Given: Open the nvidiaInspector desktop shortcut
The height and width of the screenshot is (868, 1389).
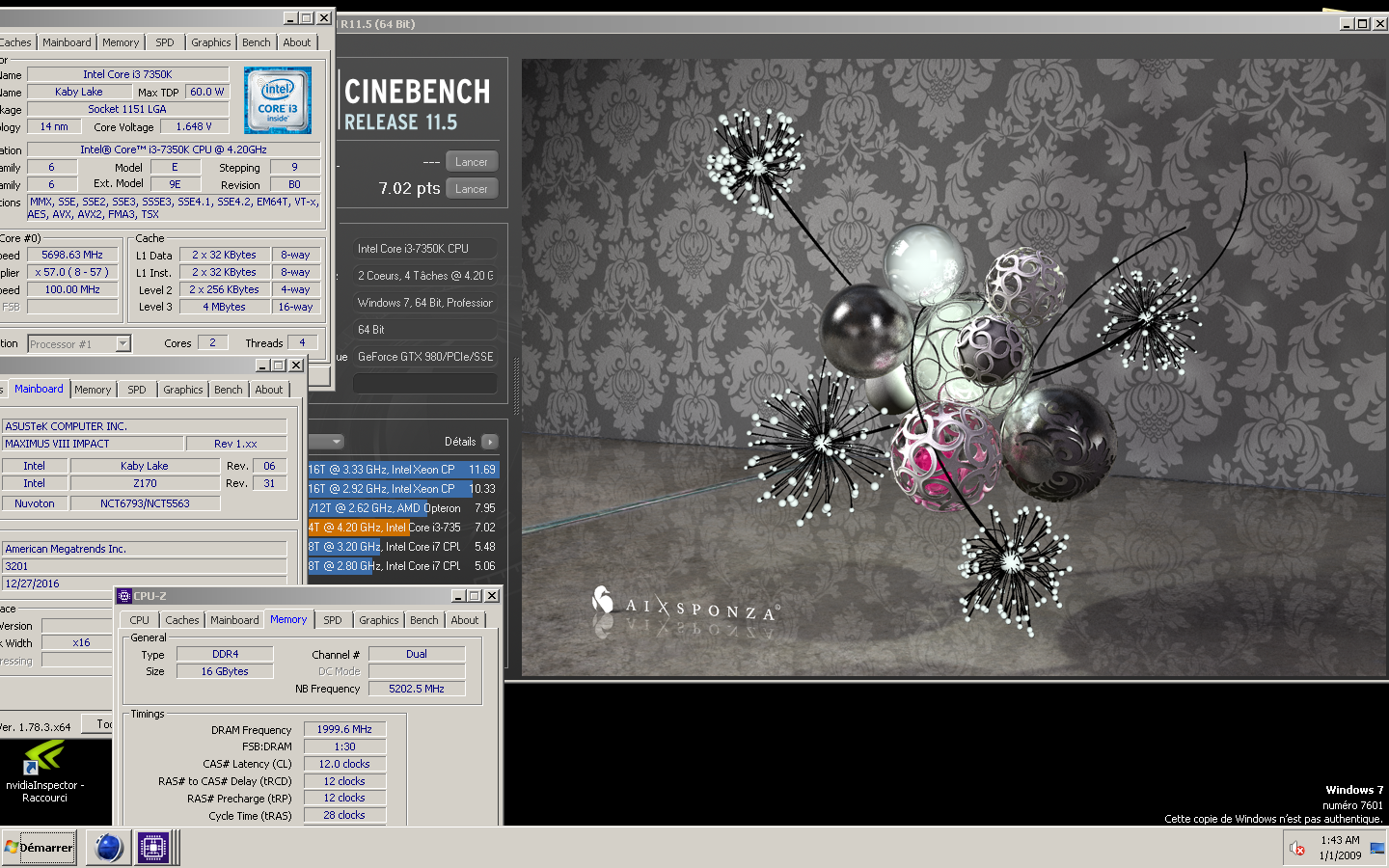Looking at the screenshot, I should (x=44, y=772).
